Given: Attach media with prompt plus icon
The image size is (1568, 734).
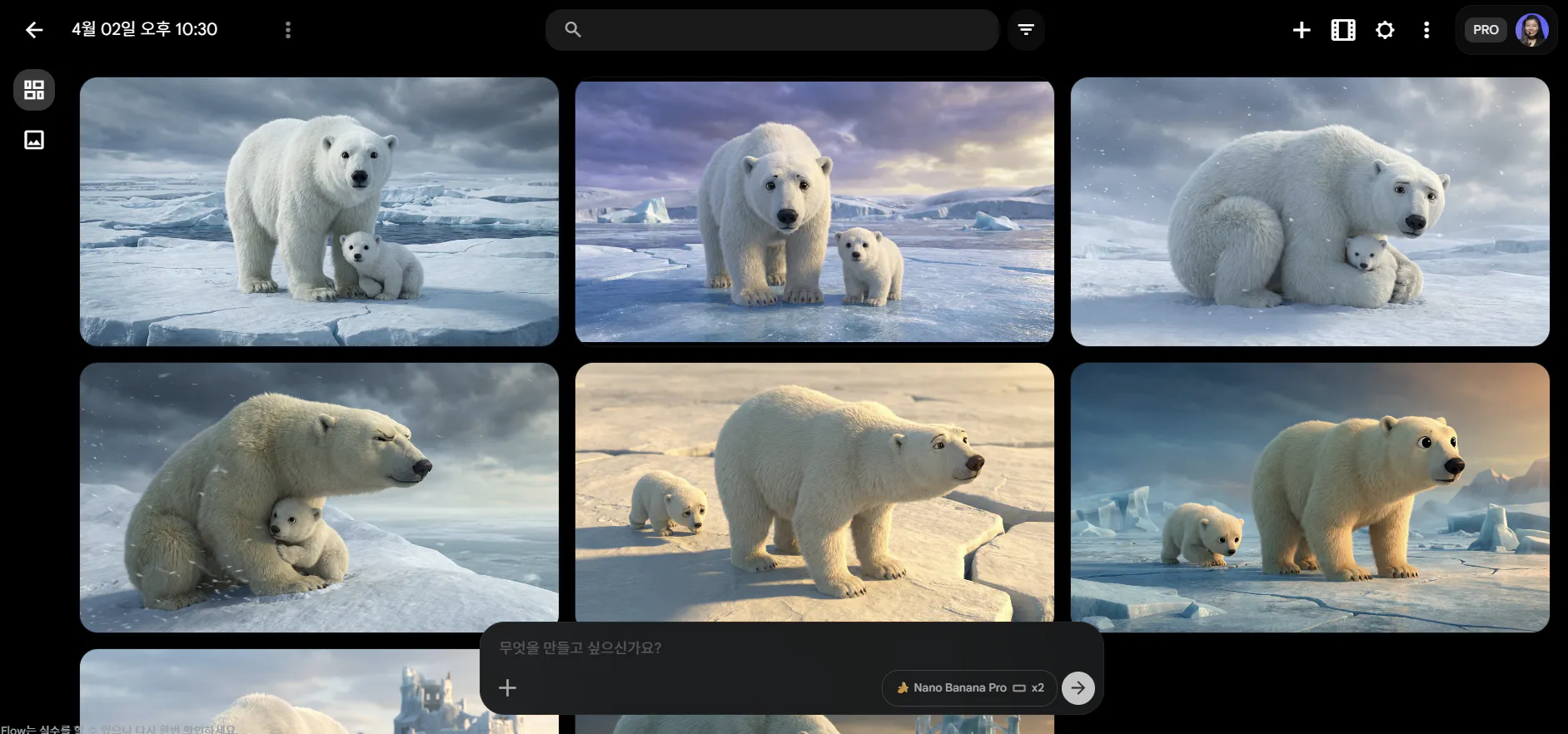Looking at the screenshot, I should click(507, 687).
